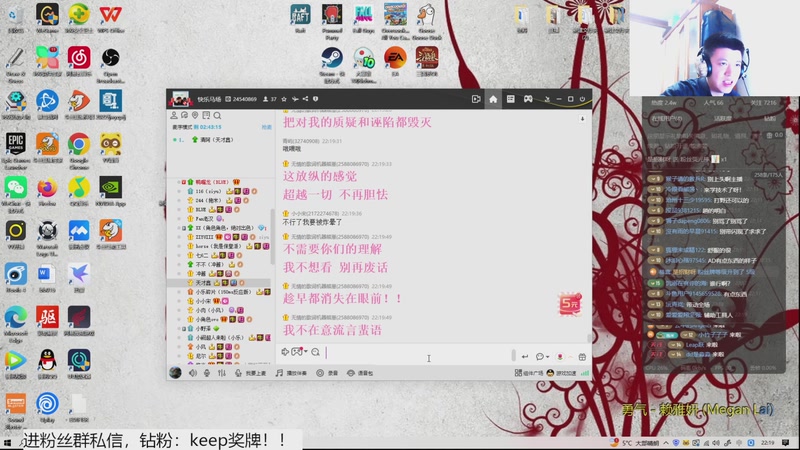The width and height of the screenshot is (800, 450).
Task: Open the WeChat desktop icon
Action: click(x=16, y=194)
